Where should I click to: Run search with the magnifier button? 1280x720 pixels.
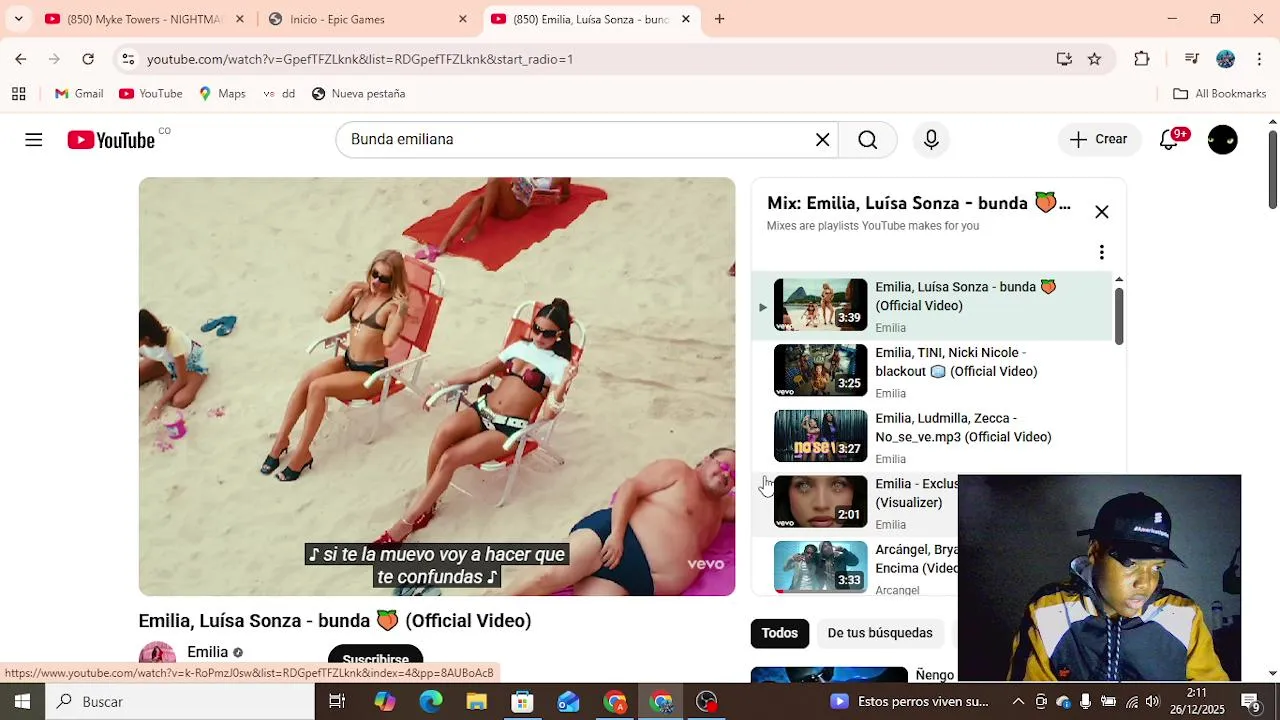(x=868, y=140)
